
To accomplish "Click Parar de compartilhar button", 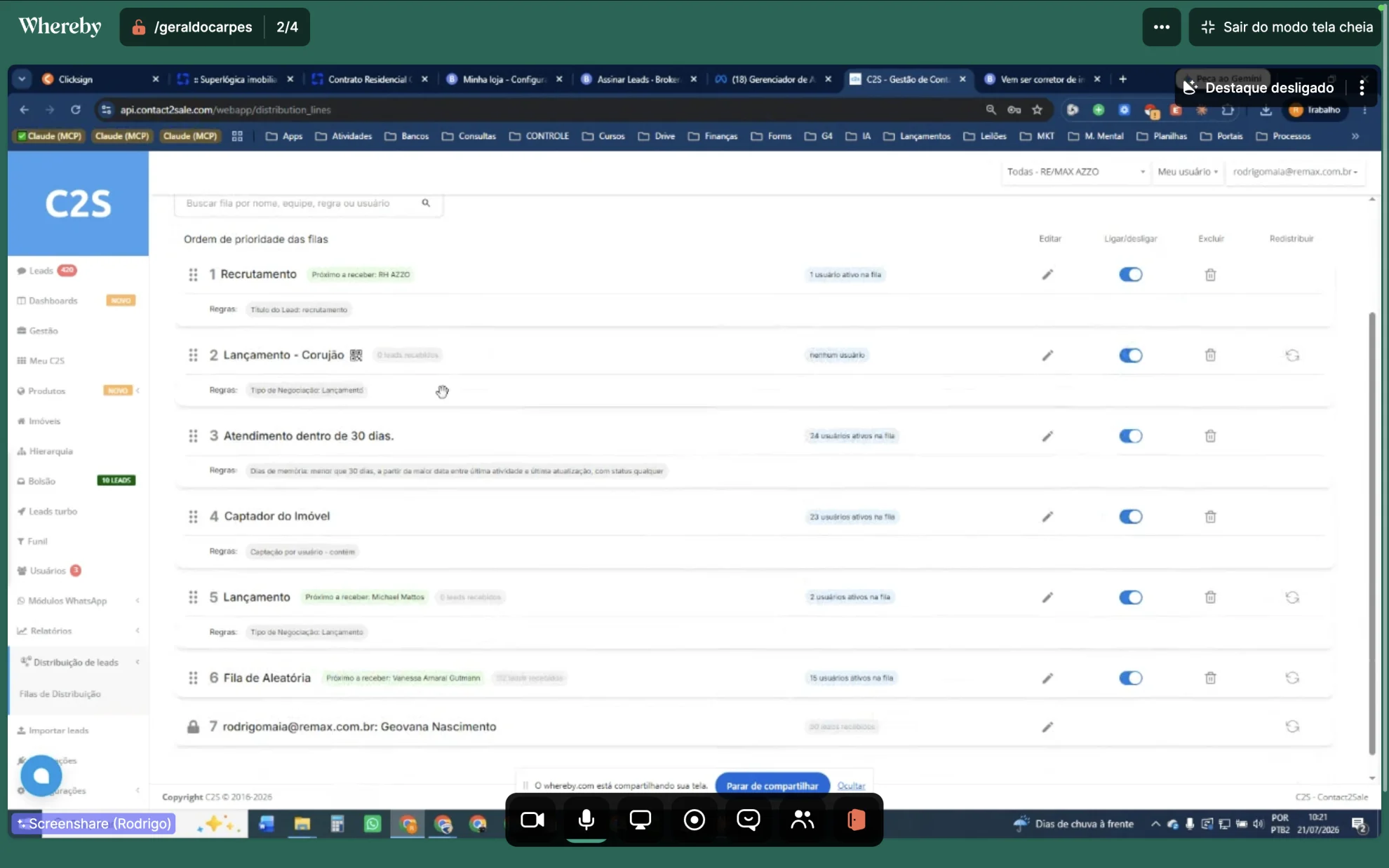I will 772,786.
